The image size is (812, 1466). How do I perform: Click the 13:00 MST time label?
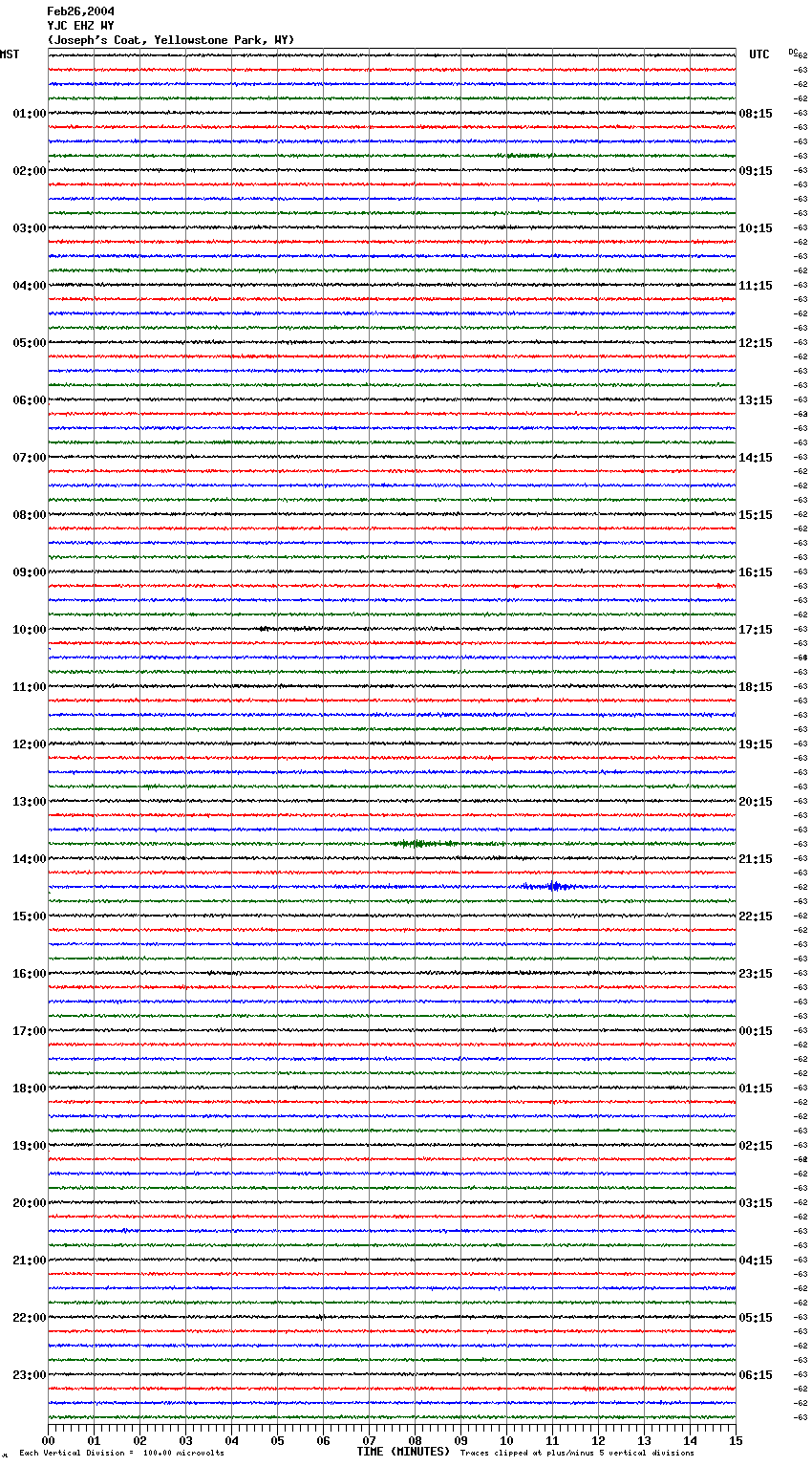click(x=30, y=802)
